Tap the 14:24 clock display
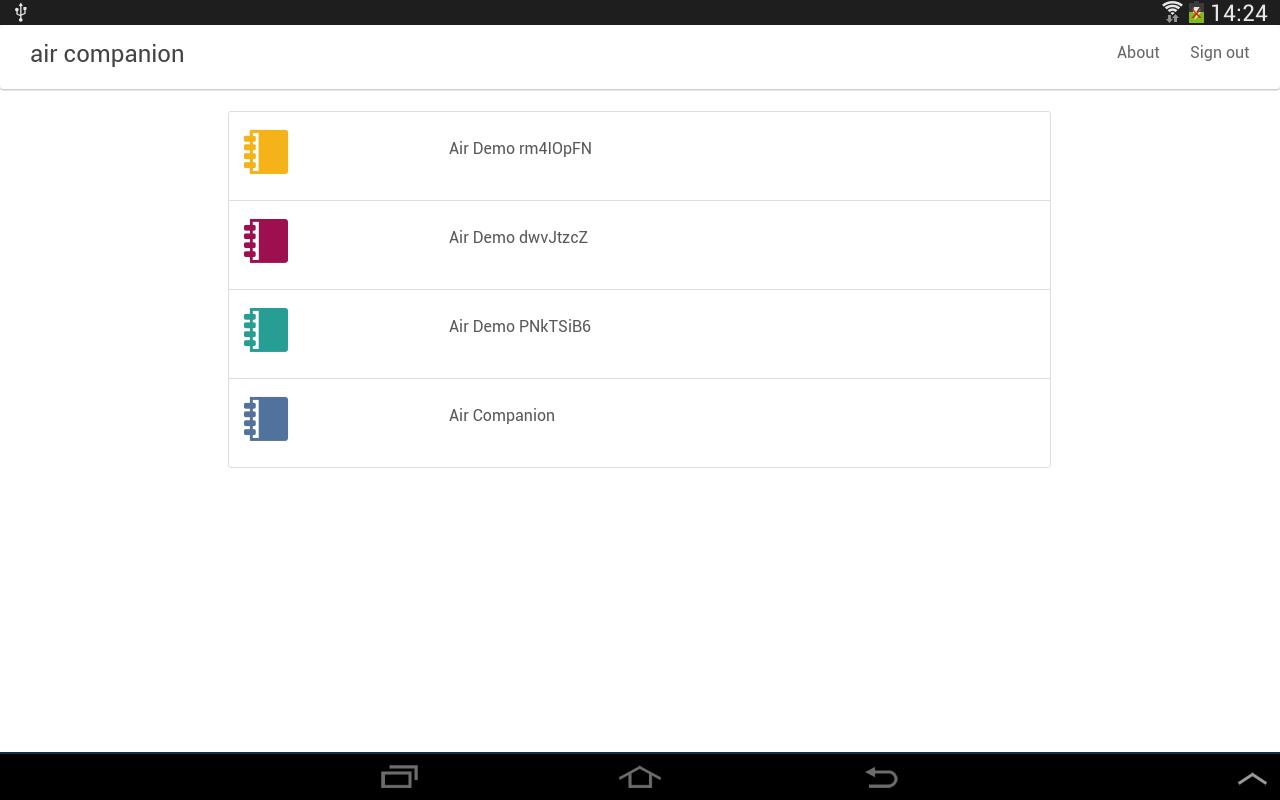The width and height of the screenshot is (1280, 800). click(1238, 13)
